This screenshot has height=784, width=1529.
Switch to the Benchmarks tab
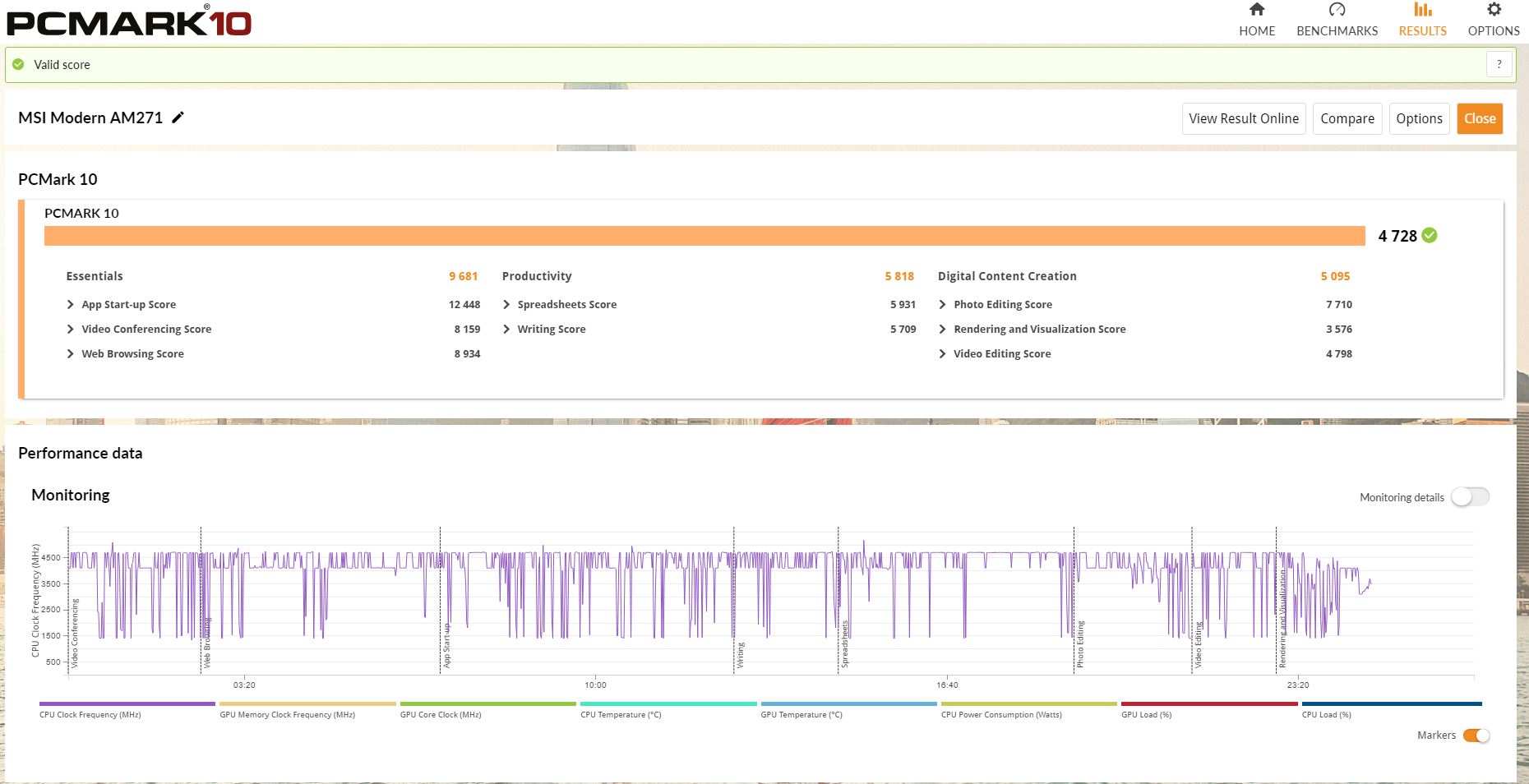[1337, 21]
